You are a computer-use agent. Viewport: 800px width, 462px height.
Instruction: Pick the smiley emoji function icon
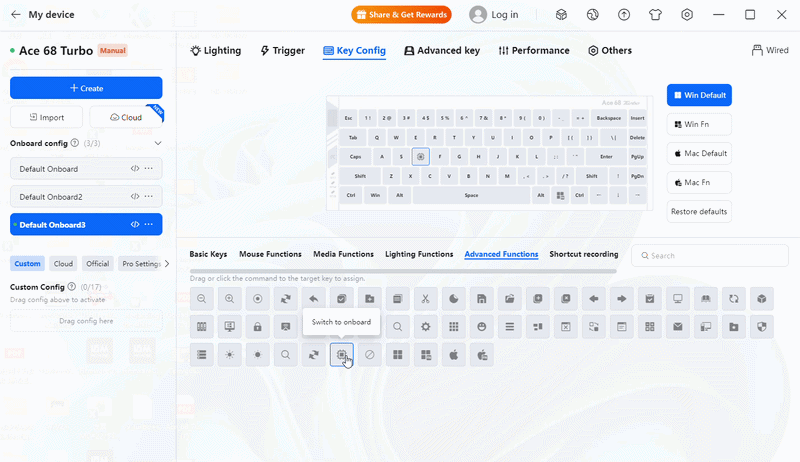click(482, 327)
